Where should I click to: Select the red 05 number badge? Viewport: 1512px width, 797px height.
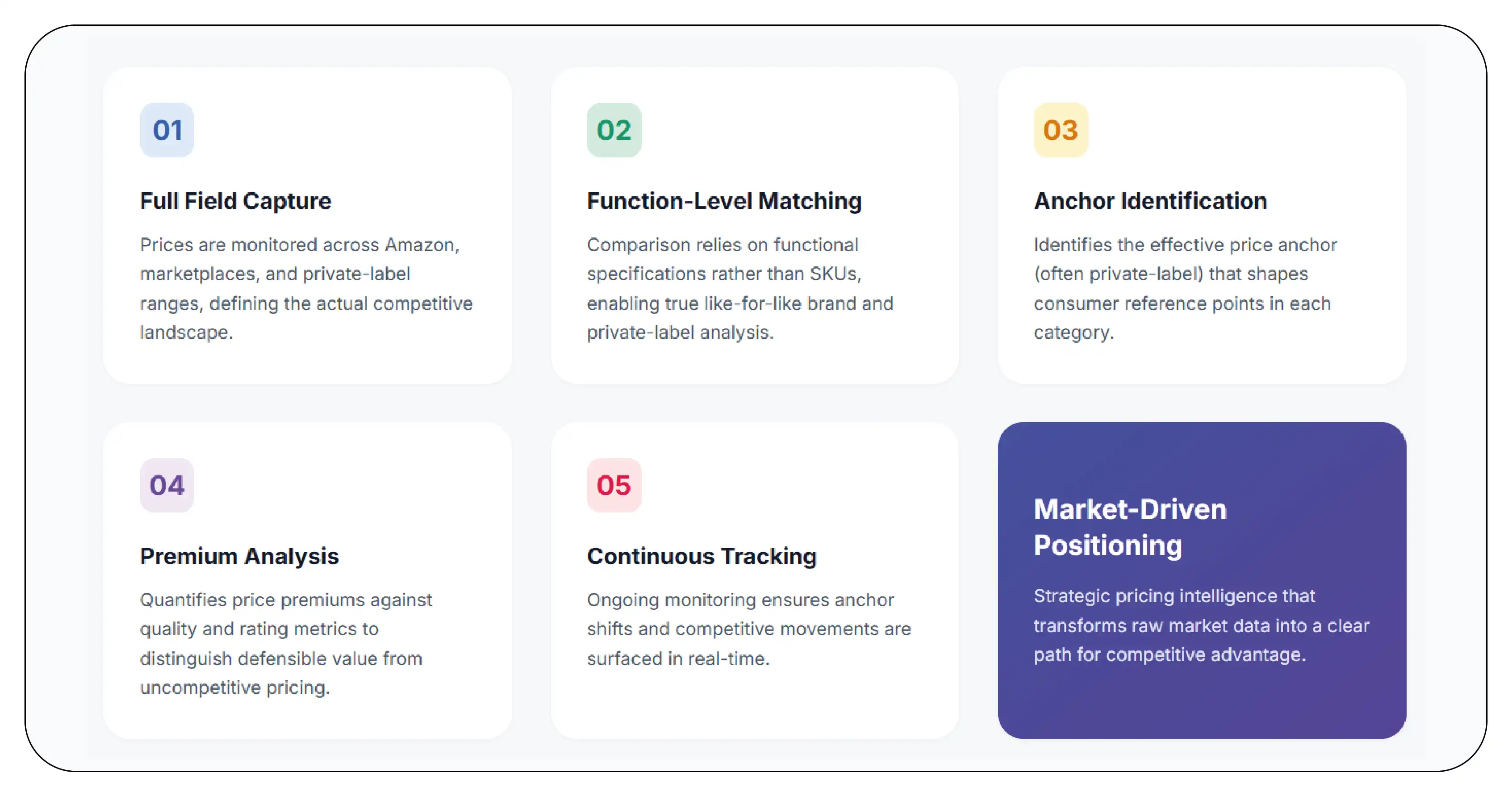(x=614, y=485)
